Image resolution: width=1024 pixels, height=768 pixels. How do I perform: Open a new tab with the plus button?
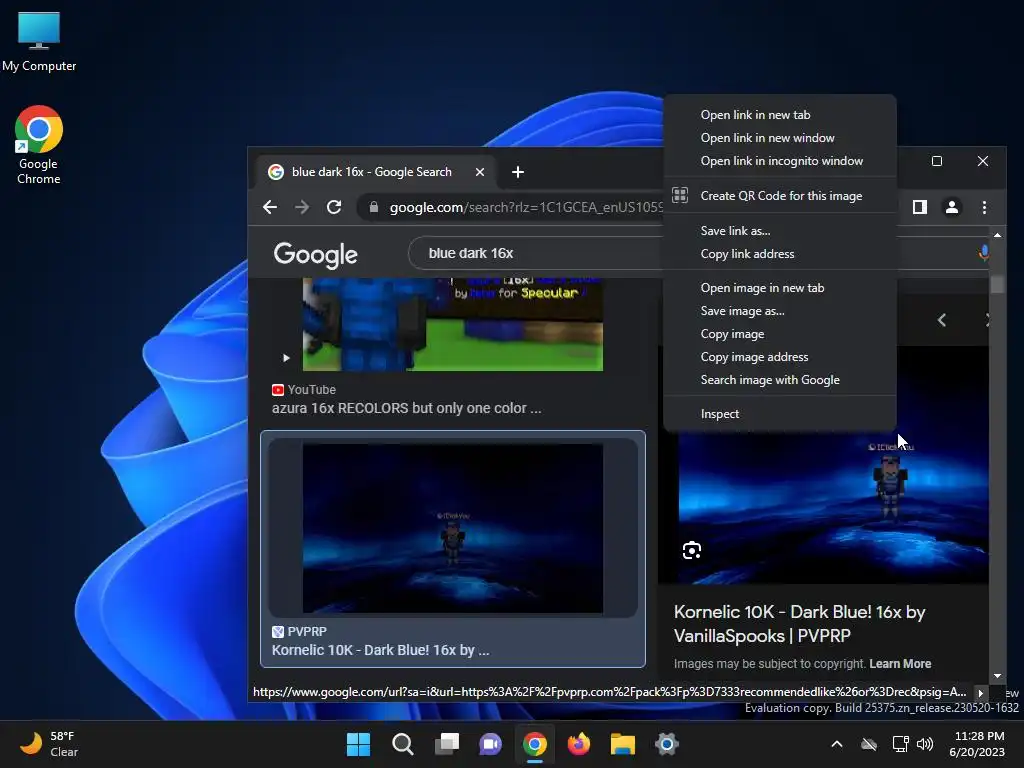pyautogui.click(x=518, y=172)
